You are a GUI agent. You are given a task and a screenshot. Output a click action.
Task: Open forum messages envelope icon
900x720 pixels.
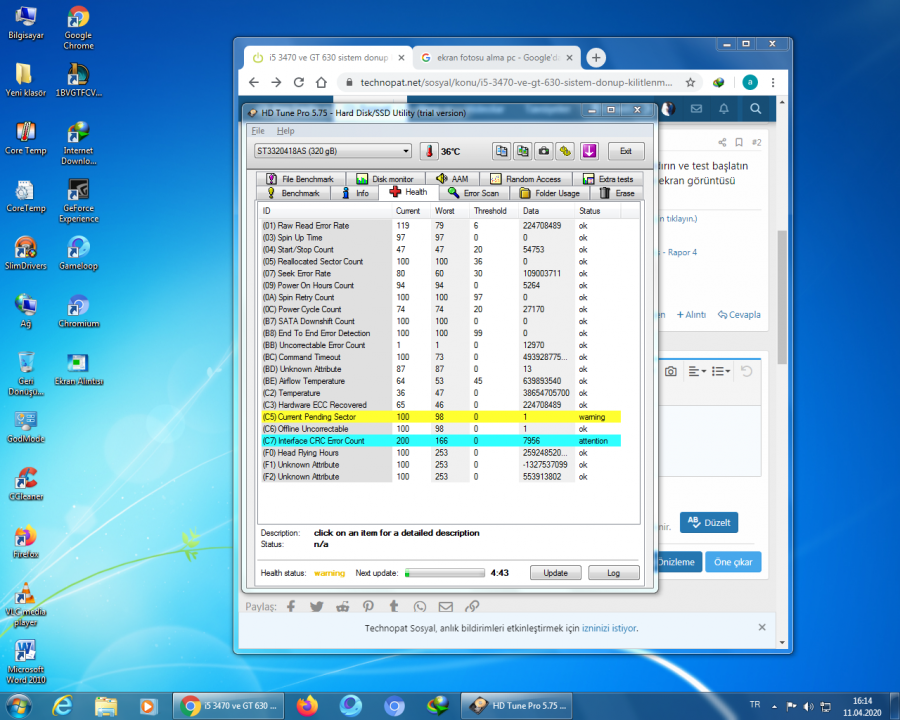[696, 109]
